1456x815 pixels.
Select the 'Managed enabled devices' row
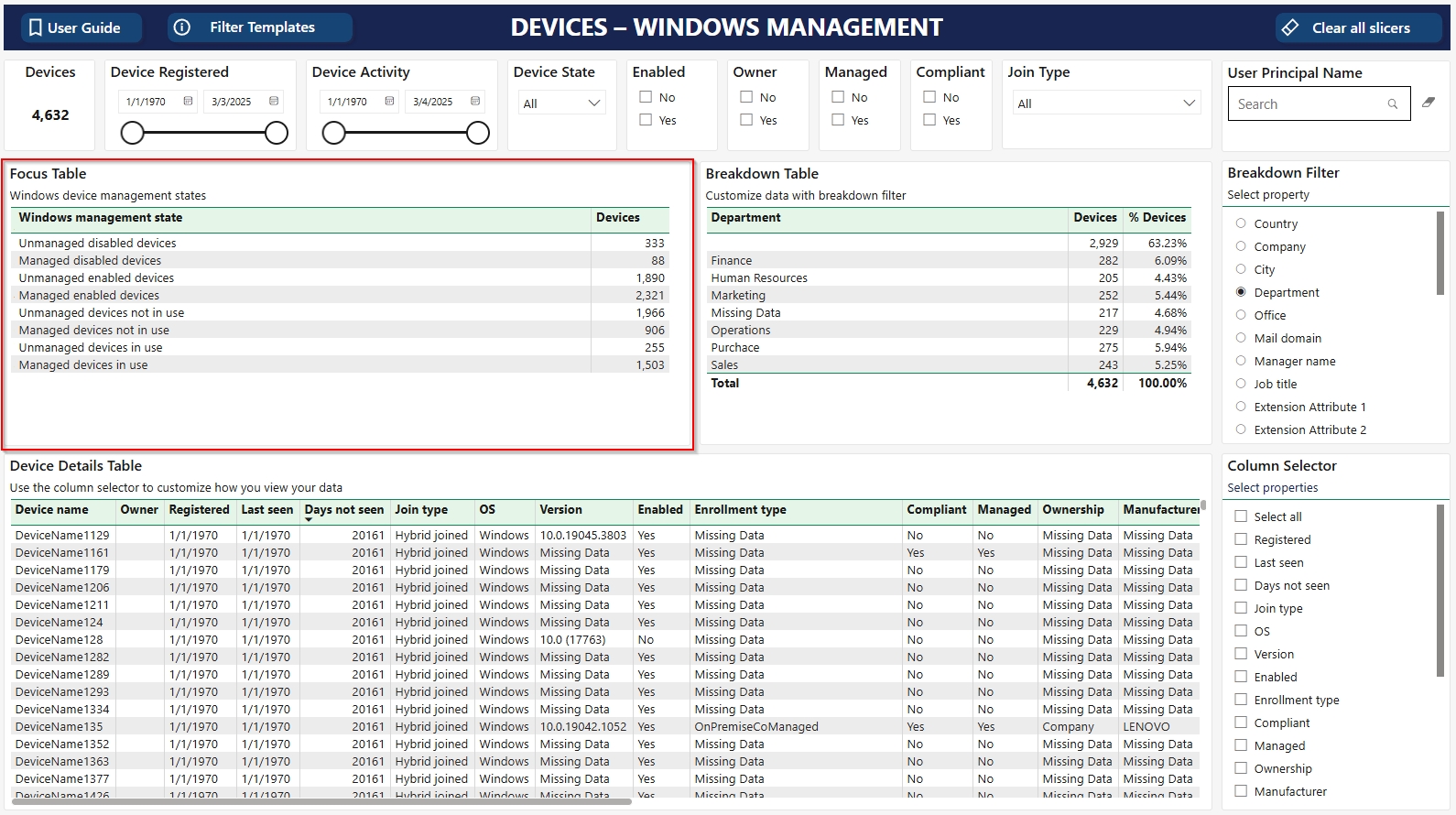(x=89, y=296)
